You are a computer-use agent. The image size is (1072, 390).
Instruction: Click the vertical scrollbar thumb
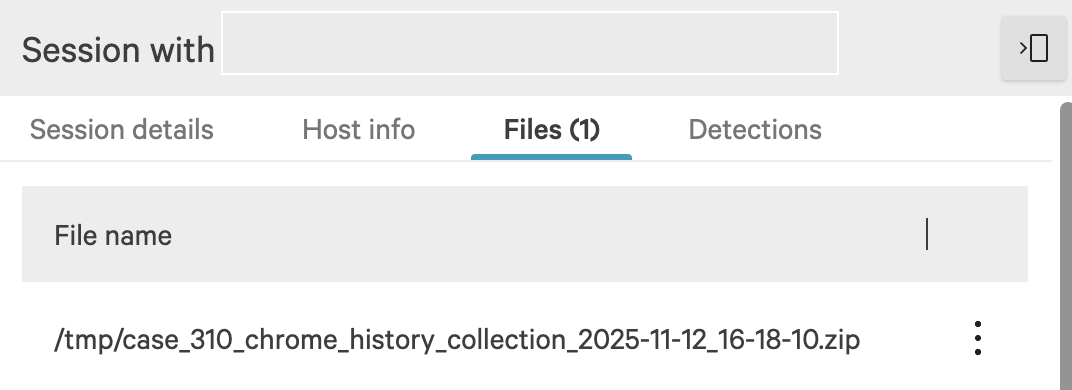coord(1066,246)
